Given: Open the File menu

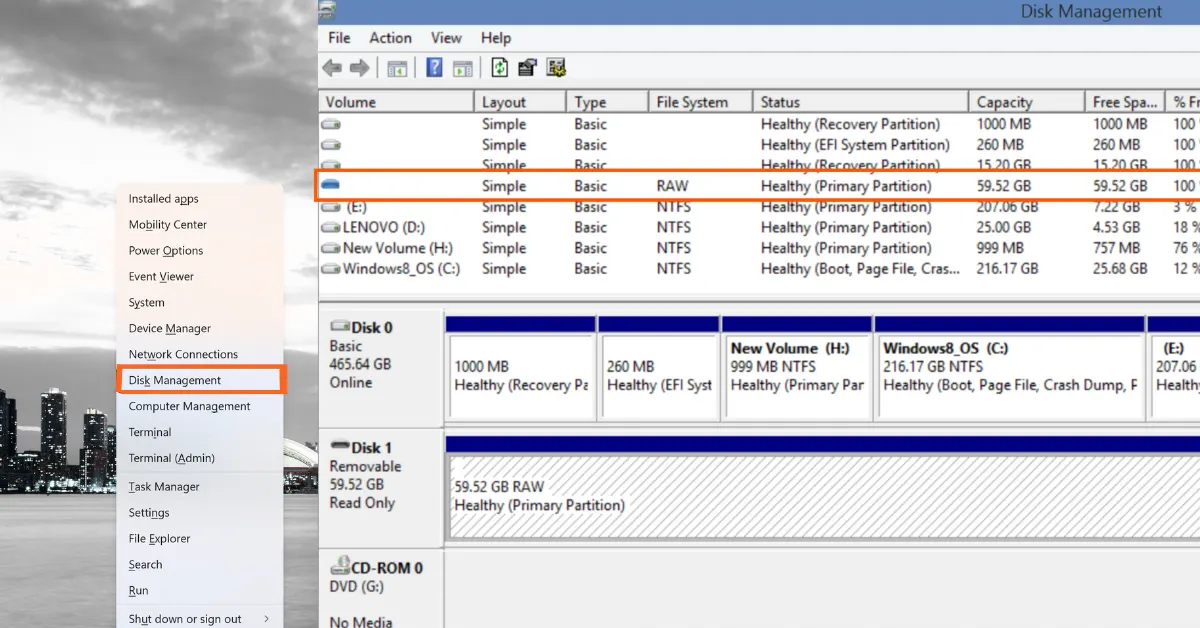Looking at the screenshot, I should (339, 38).
